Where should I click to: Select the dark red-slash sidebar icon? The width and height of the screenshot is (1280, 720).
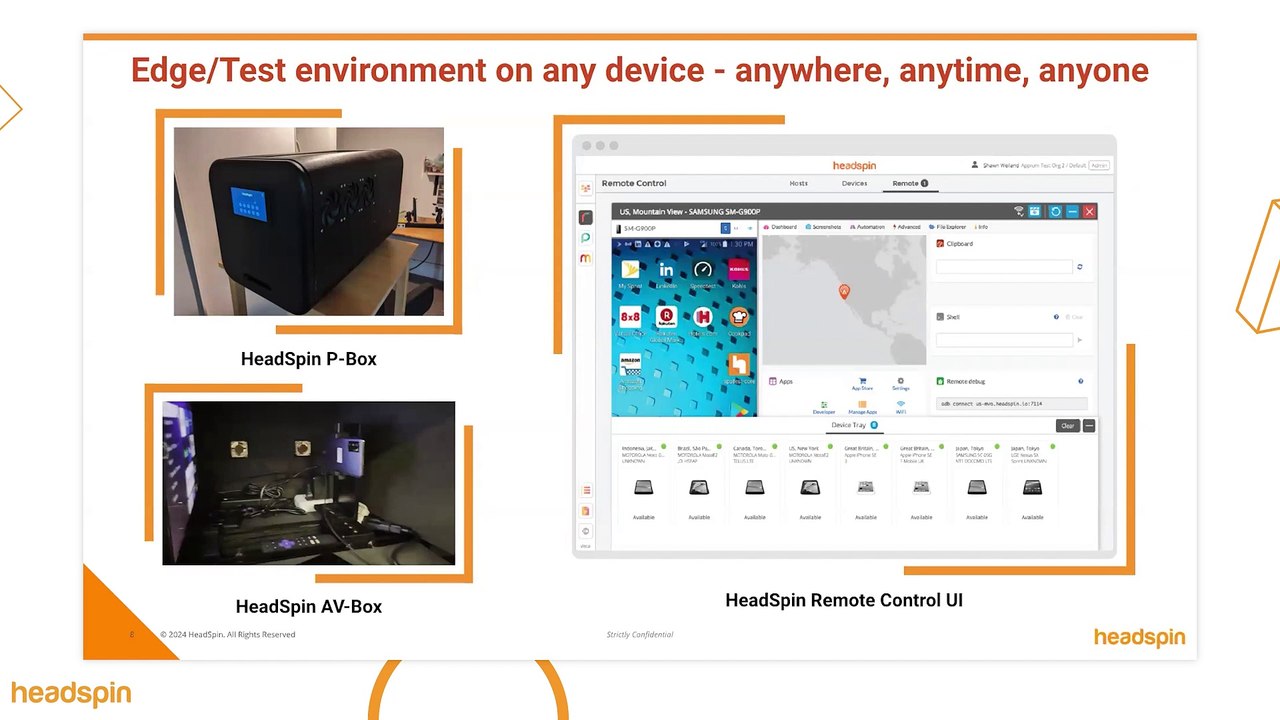click(x=586, y=217)
